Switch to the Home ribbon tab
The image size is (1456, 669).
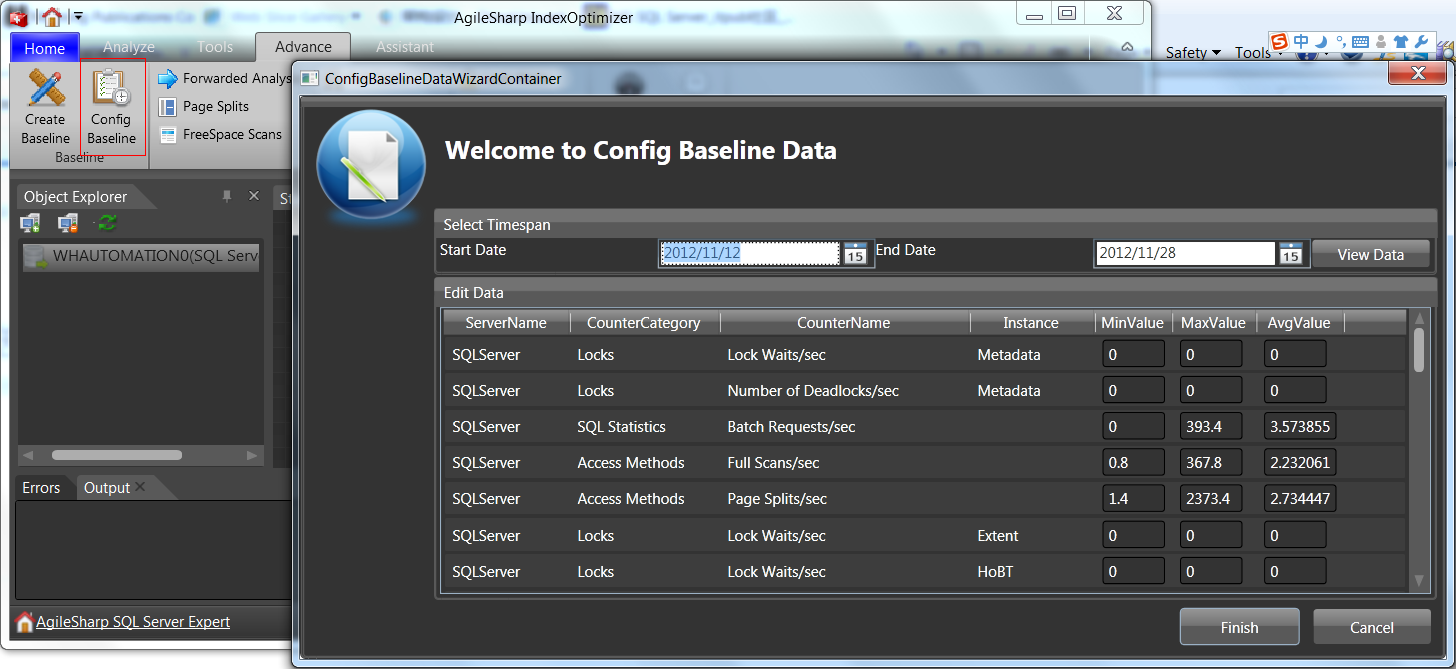tap(44, 48)
